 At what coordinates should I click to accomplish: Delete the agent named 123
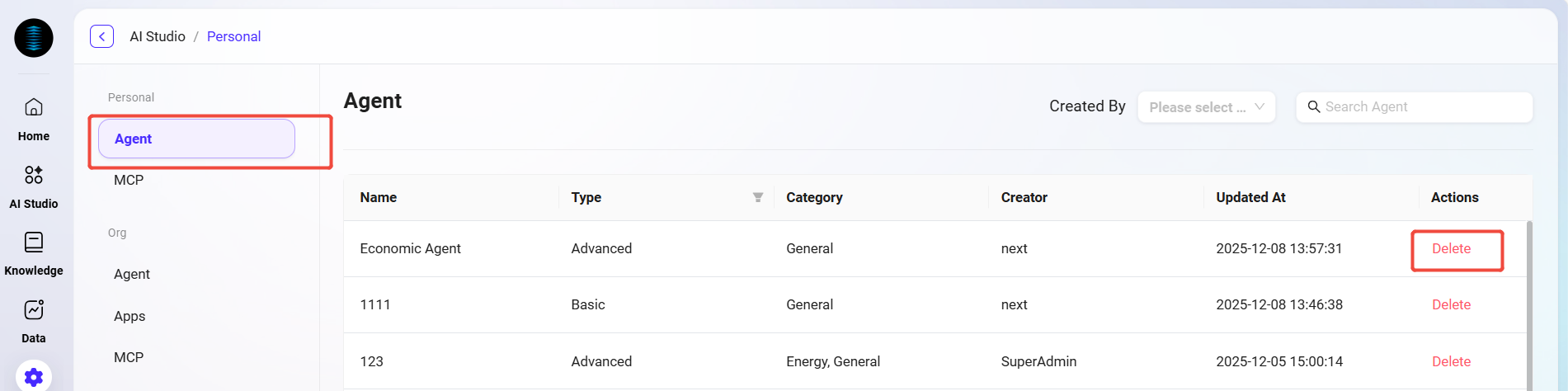[1451, 361]
